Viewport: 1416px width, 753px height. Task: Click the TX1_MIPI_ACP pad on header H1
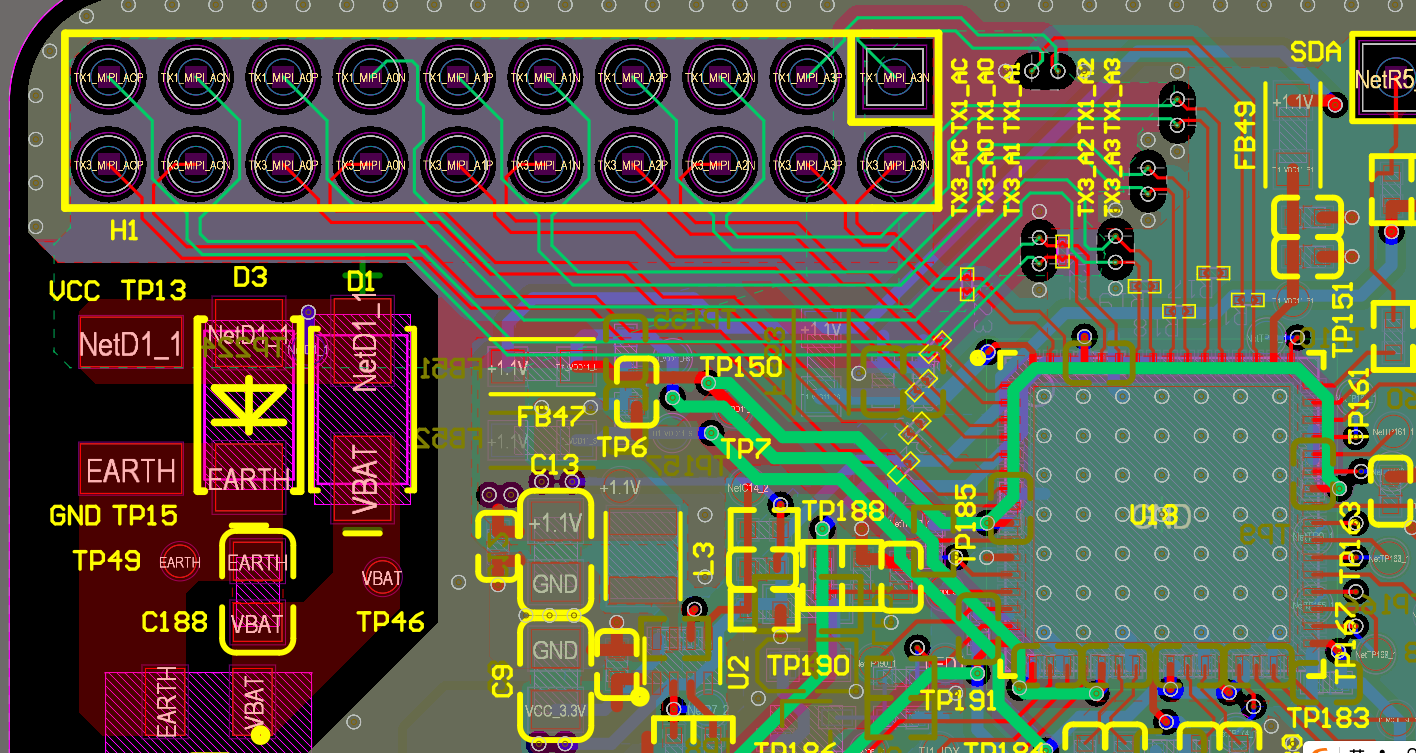coord(108,78)
